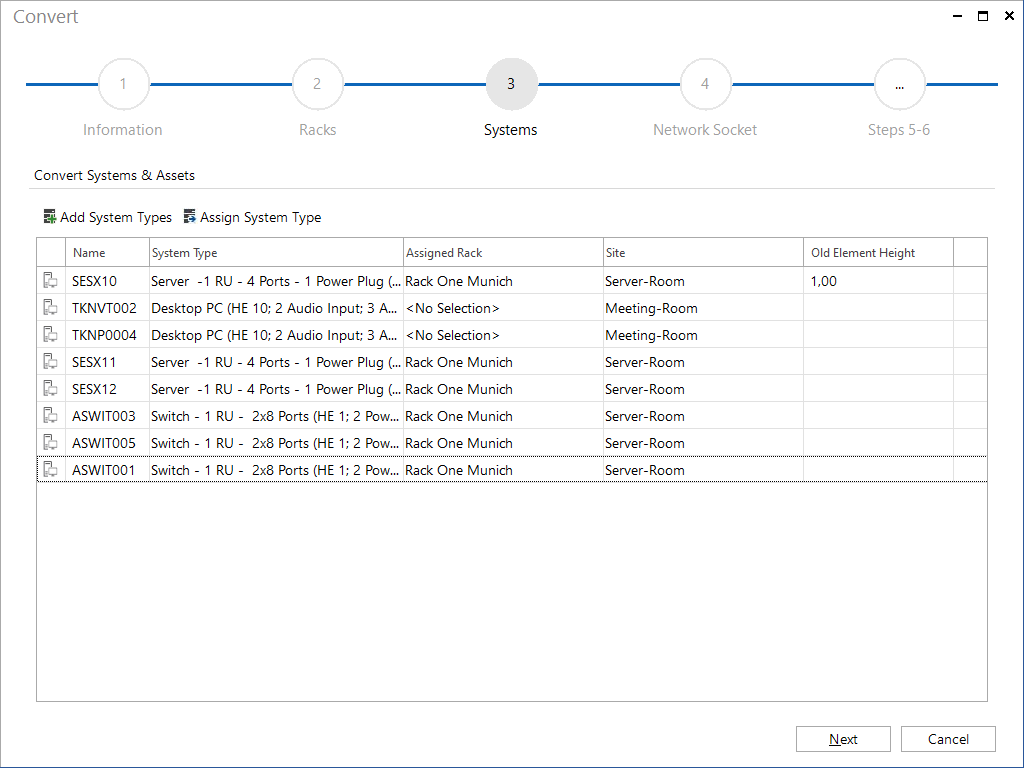Click the system icon in the TKNP0004 row
1024x768 pixels.
50,335
